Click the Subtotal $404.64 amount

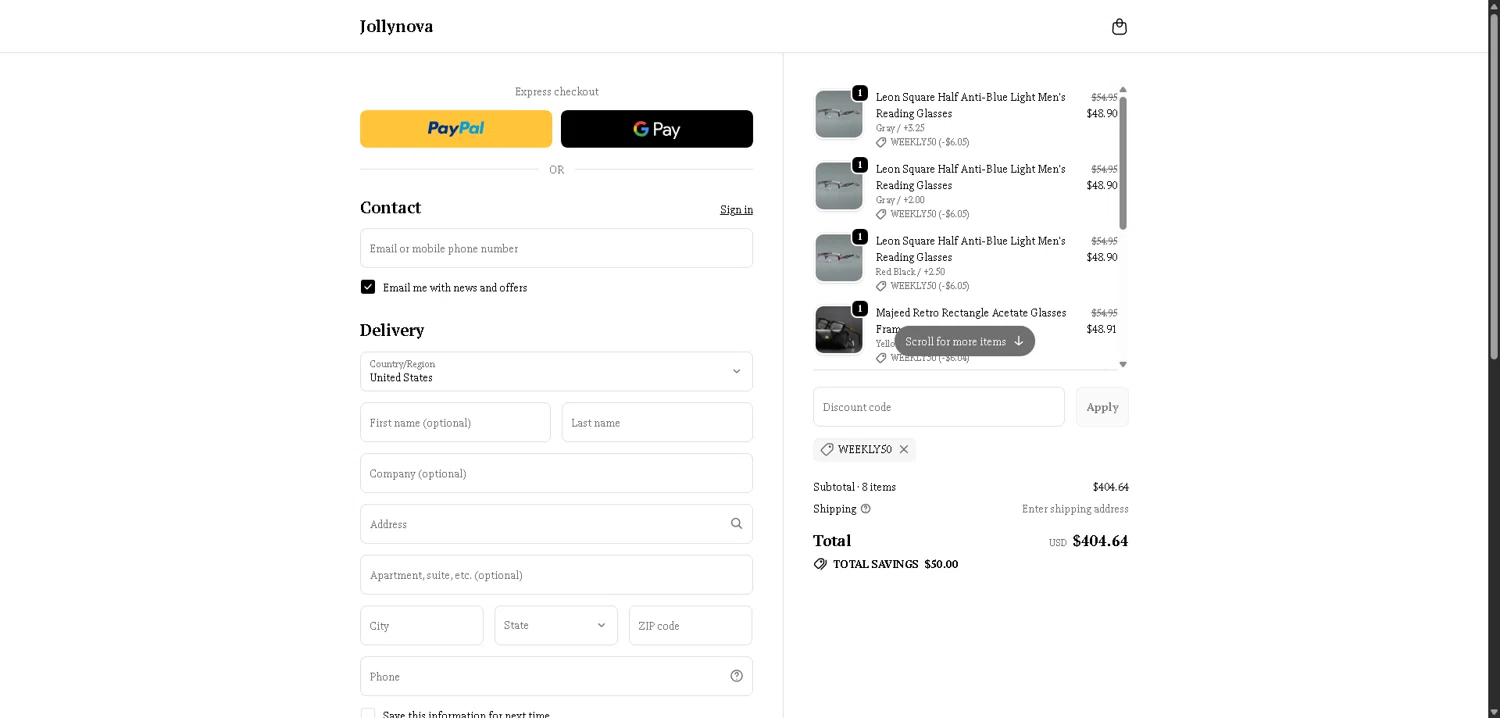[x=1110, y=487]
